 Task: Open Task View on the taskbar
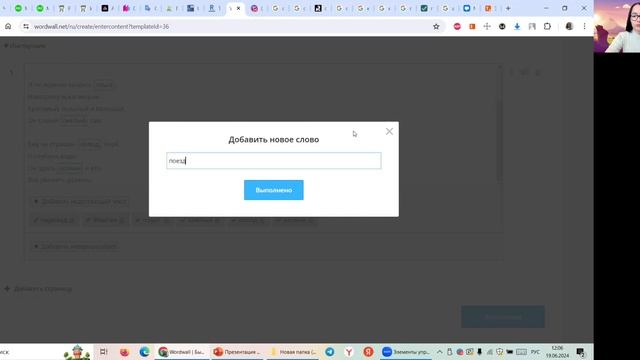[104, 352]
